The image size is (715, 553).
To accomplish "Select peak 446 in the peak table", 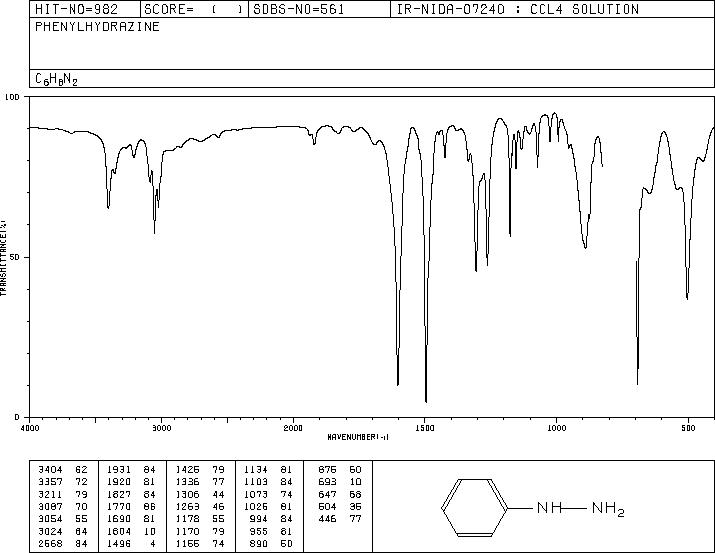I will (x=340, y=519).
